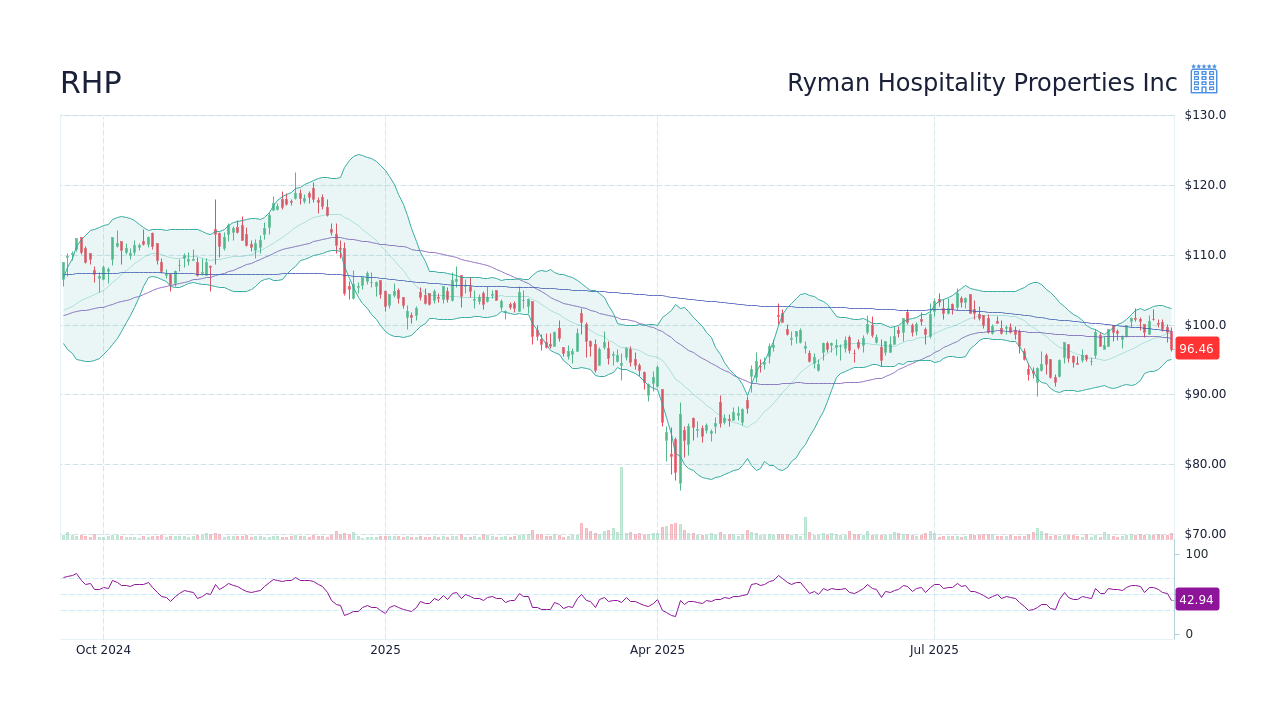
Task: Click the Ryman Hospitality Properties Inc title
Action: coord(982,83)
